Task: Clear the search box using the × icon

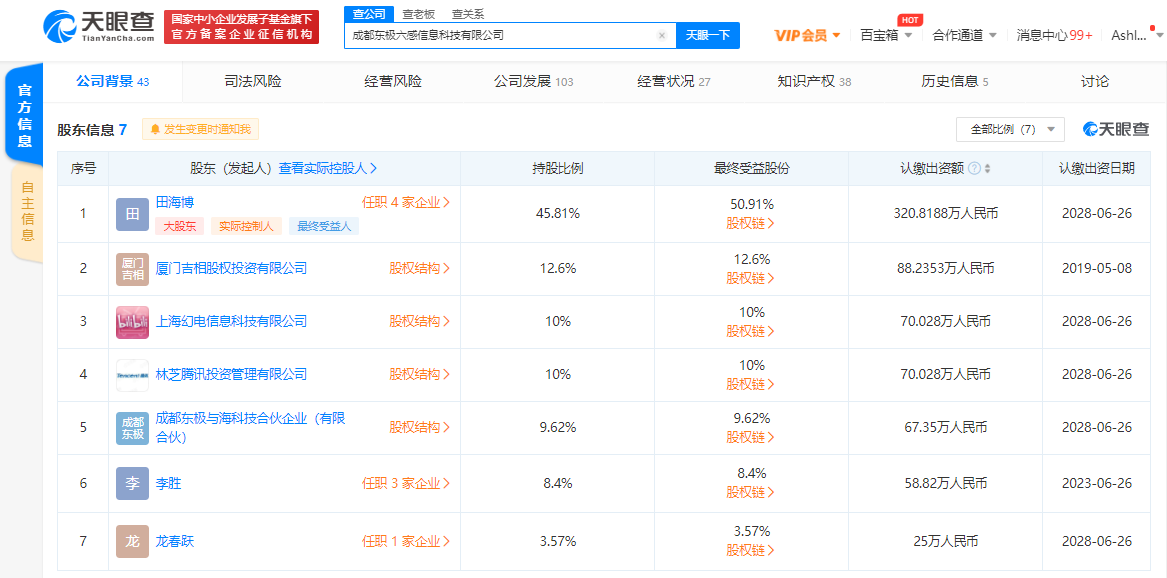Action: coord(661,35)
